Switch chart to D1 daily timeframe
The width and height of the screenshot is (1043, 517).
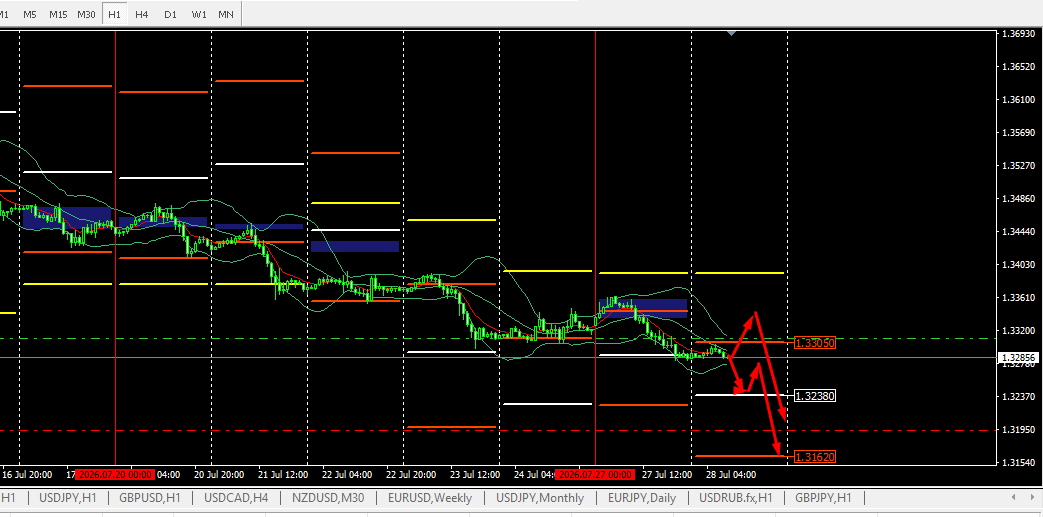click(x=170, y=14)
